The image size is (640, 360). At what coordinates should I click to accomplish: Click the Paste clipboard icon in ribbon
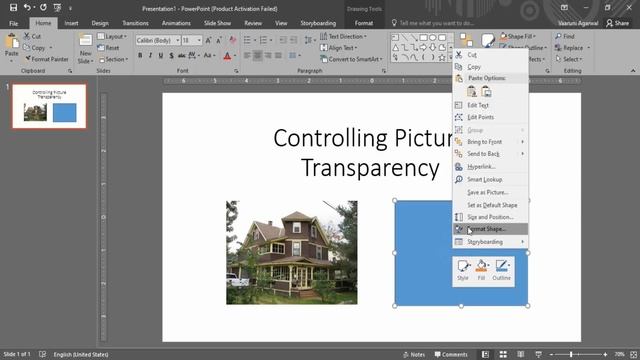(x=11, y=41)
